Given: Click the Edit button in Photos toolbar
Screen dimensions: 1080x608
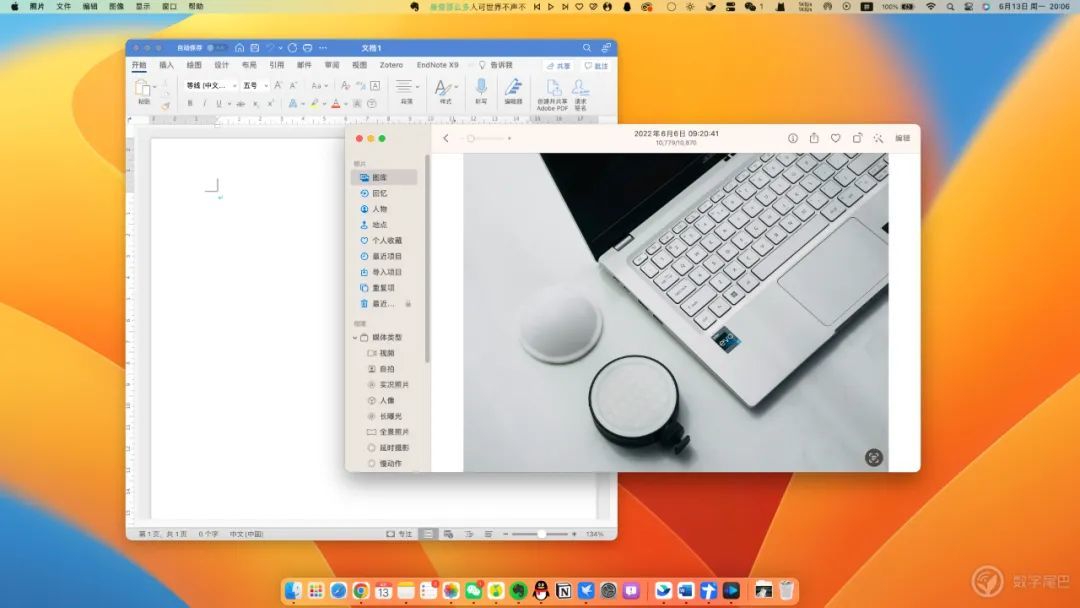Looking at the screenshot, I should point(902,138).
